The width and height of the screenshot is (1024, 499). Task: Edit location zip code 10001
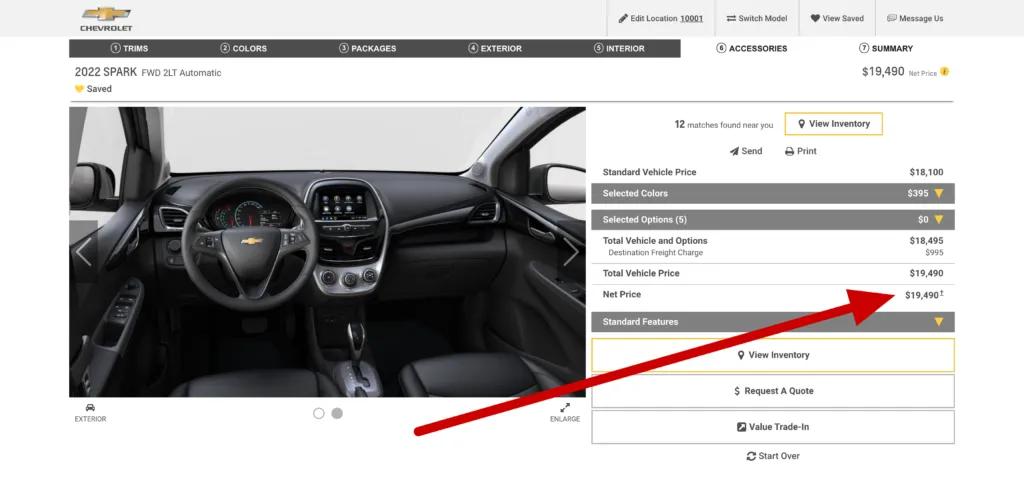tap(693, 18)
